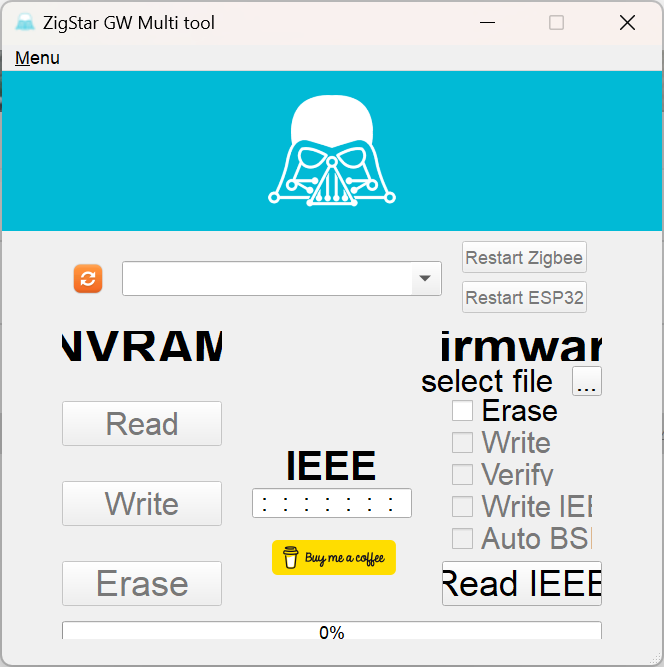Minimize the ZigStar GW Multi tool window
Screen dimensions: 664x667
[487, 23]
